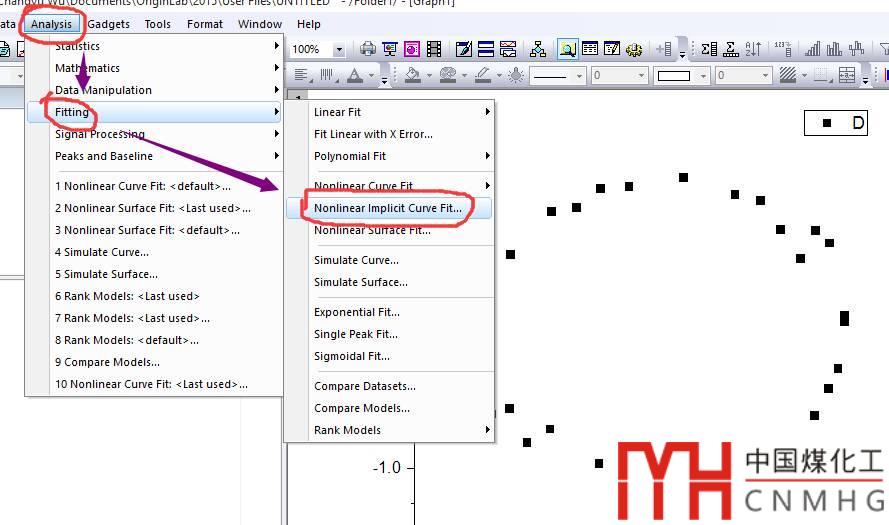
Task: Expand the Linear Fit submenu
Action: pos(389,112)
